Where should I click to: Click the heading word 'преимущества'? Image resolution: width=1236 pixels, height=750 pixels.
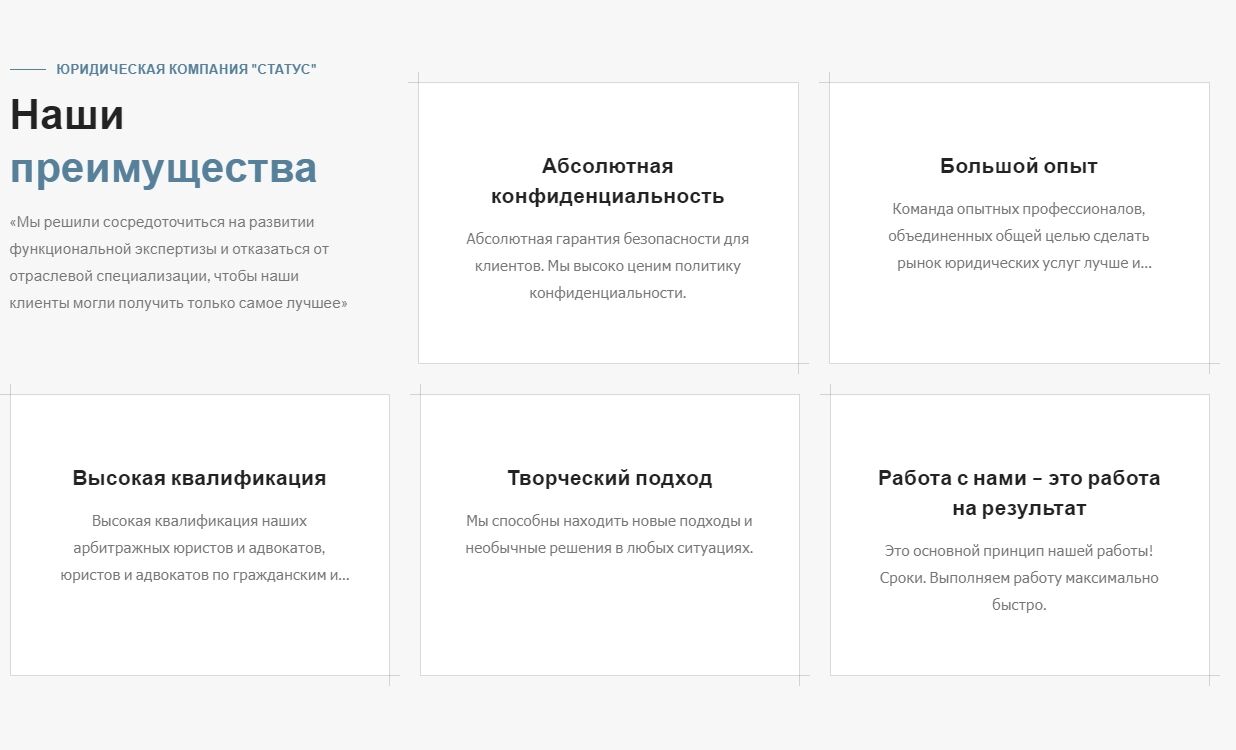(x=164, y=169)
